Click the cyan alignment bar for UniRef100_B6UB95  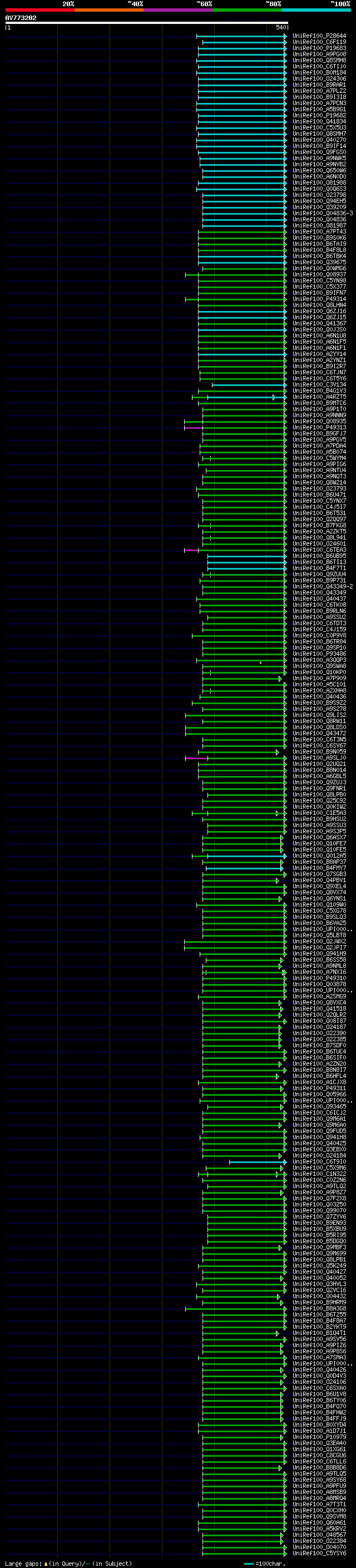247,556
